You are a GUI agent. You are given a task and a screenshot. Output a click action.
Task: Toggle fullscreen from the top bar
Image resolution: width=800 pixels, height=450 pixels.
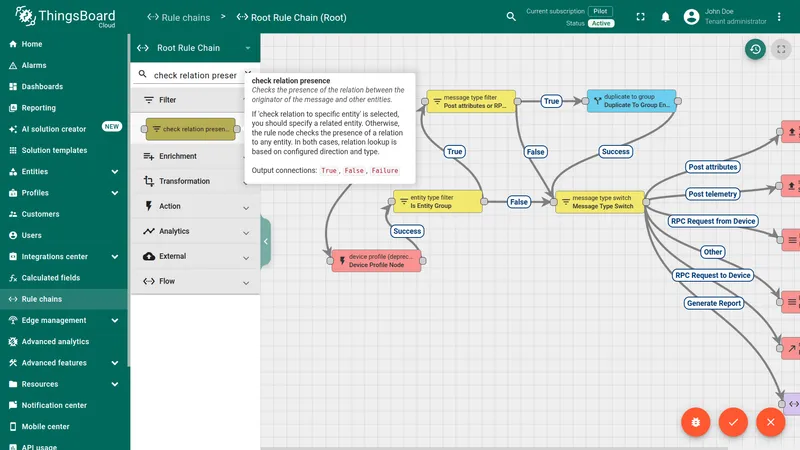(x=640, y=17)
